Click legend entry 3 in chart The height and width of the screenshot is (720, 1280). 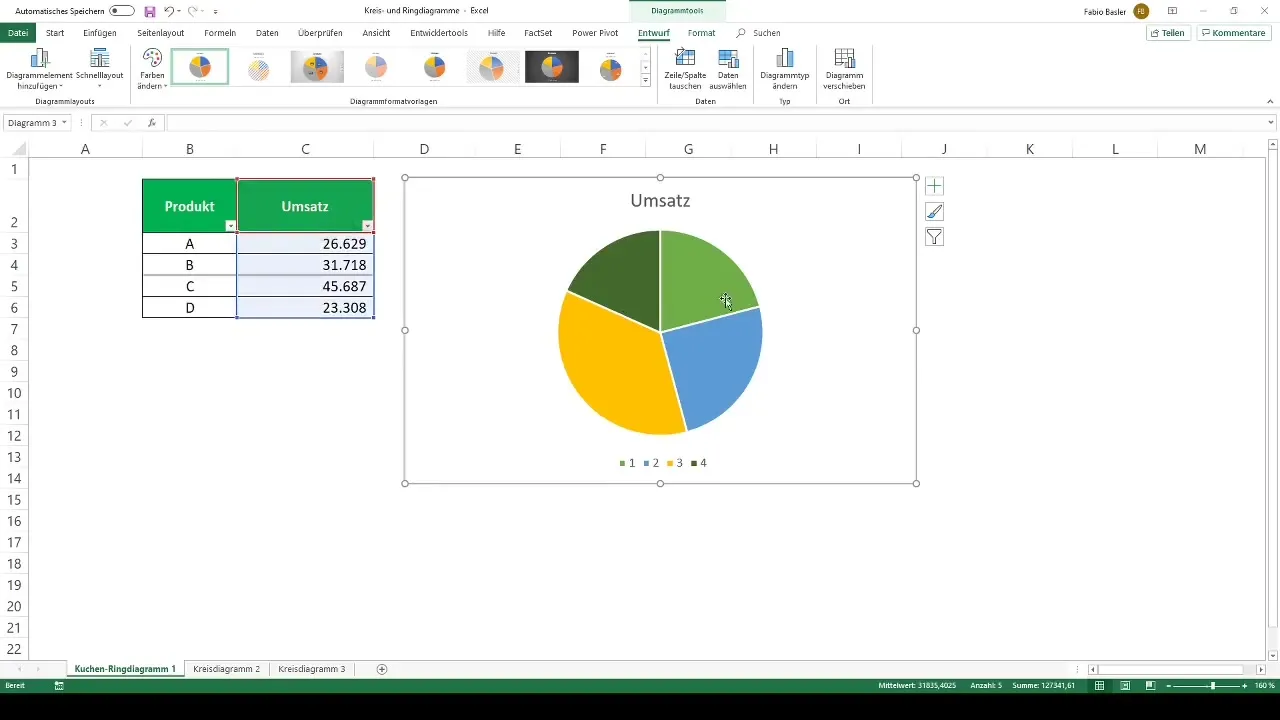674,463
